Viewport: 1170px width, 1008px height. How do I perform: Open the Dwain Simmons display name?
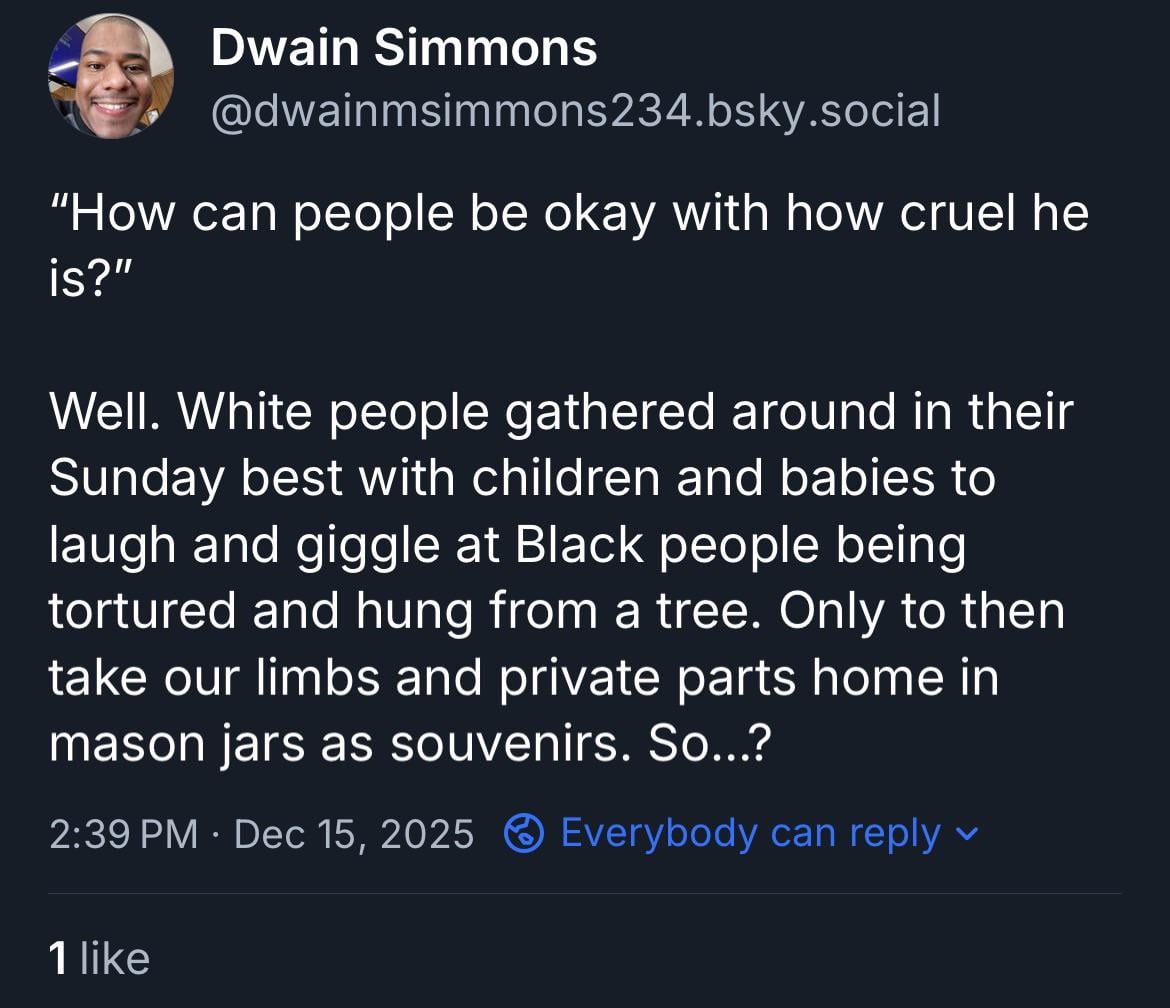pyautogui.click(x=404, y=48)
